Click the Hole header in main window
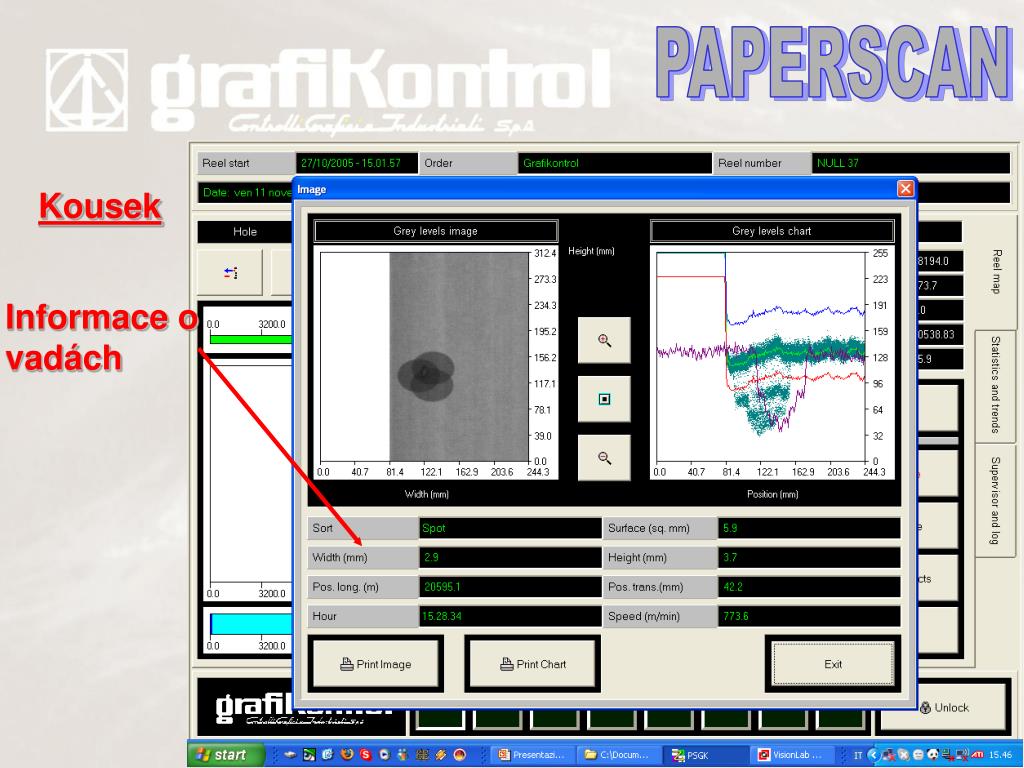Image resolution: width=1024 pixels, height=768 pixels. pyautogui.click(x=245, y=232)
